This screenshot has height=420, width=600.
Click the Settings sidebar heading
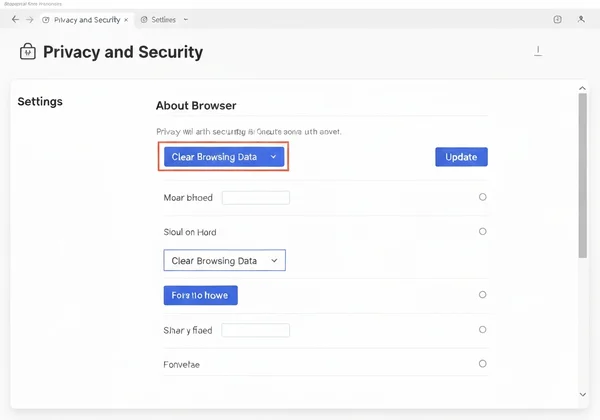(x=40, y=101)
